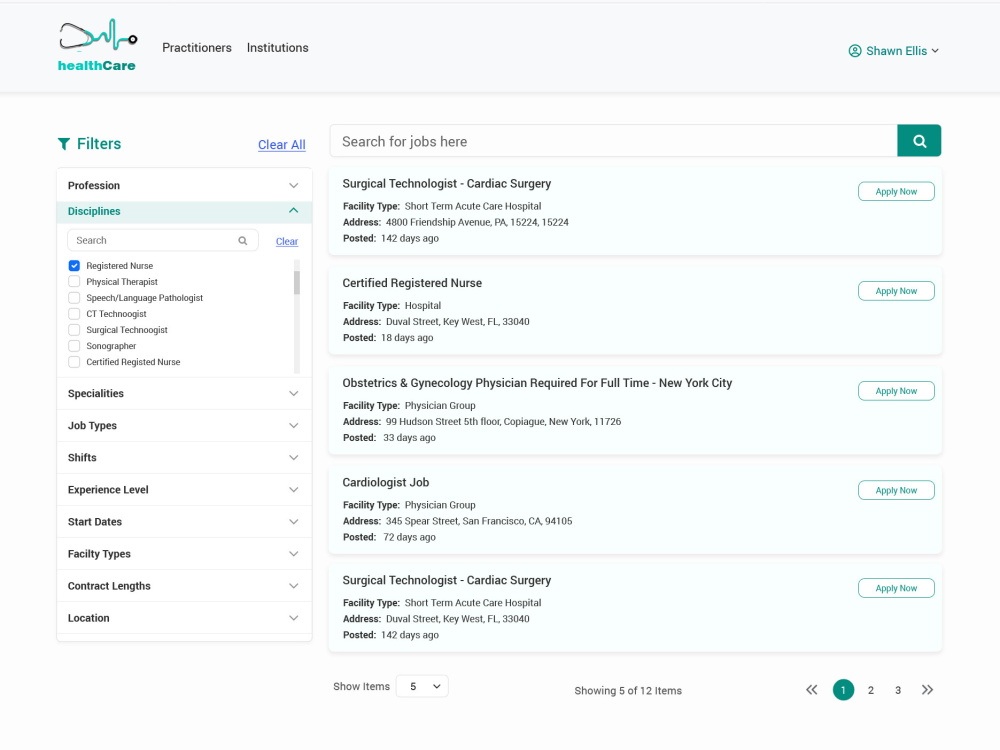1000x750 pixels.
Task: Open the Certified Registered Nurse job title
Action: click(412, 283)
